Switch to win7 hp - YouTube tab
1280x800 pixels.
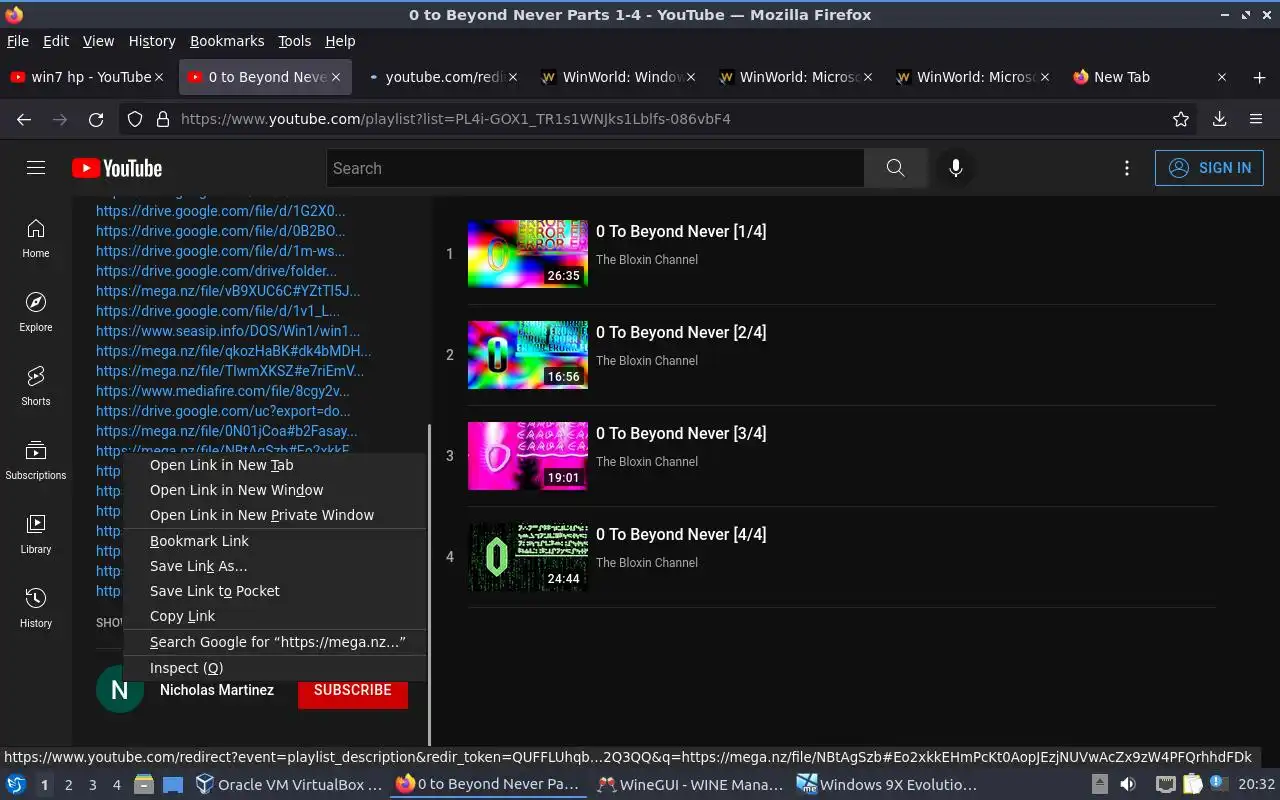[x=88, y=77]
